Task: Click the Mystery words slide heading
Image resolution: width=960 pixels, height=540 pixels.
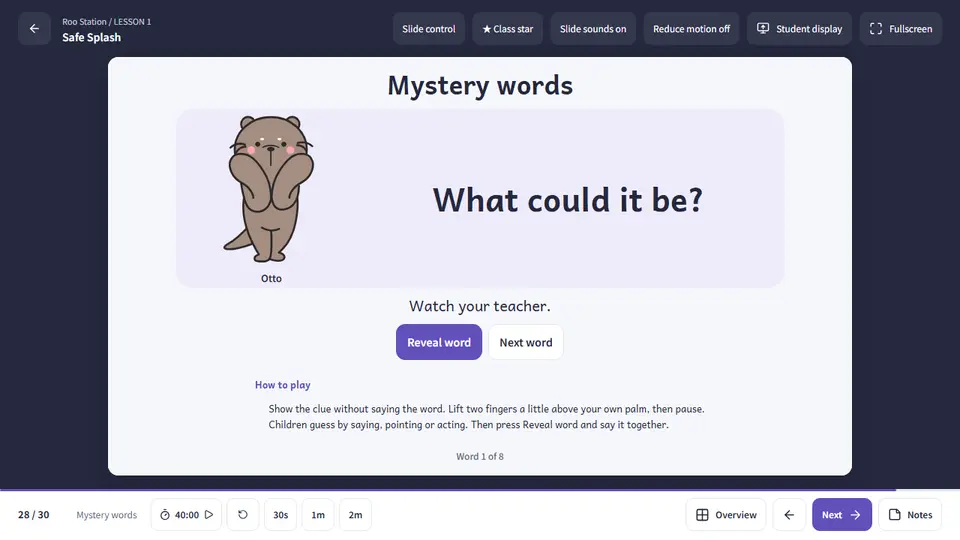Action: click(x=480, y=86)
